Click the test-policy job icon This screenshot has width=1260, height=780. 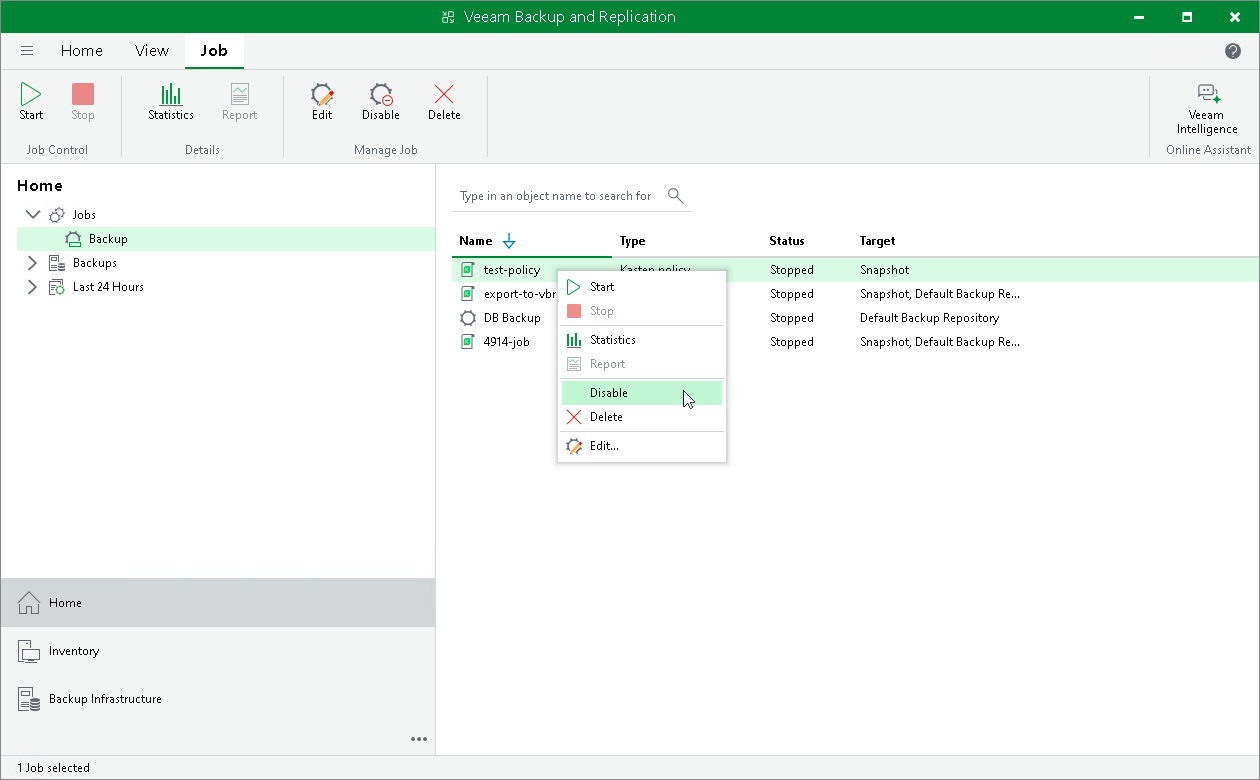click(x=468, y=270)
